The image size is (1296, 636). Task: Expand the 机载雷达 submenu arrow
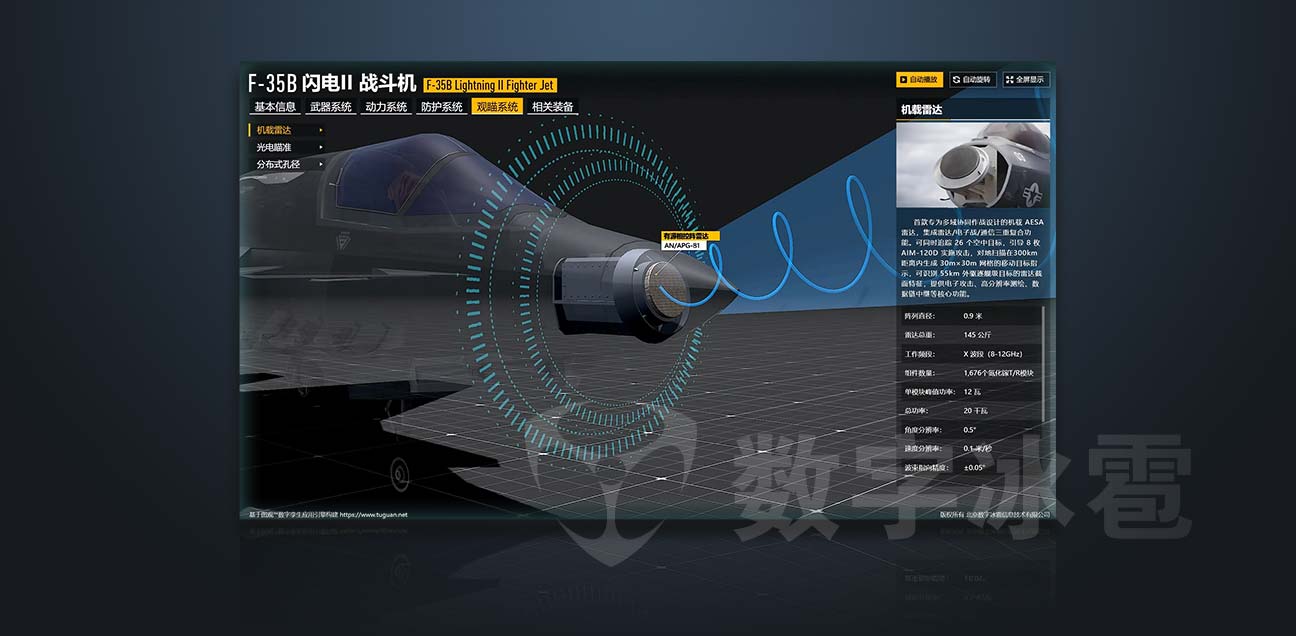(x=321, y=130)
